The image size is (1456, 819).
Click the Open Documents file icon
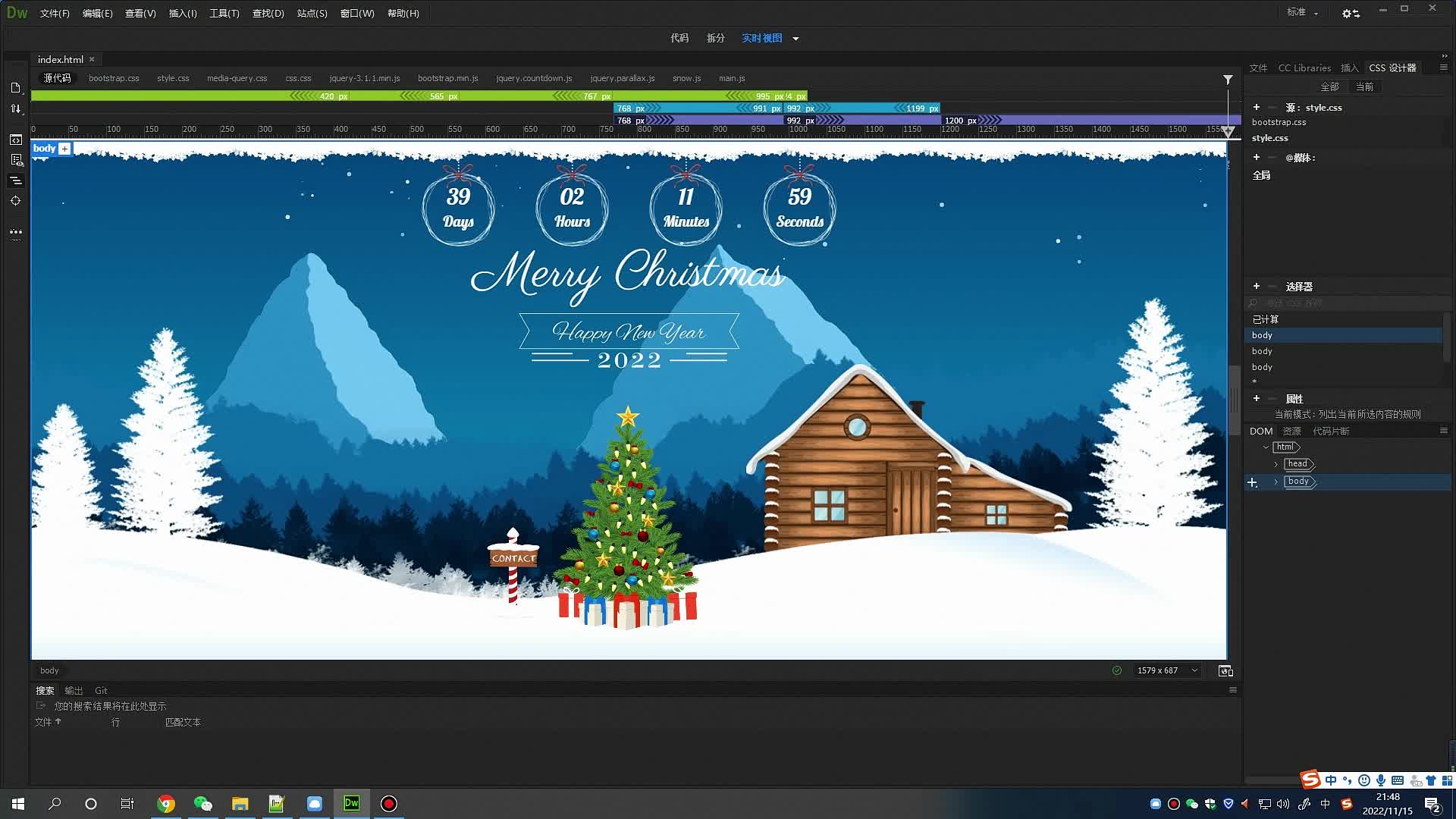15,88
